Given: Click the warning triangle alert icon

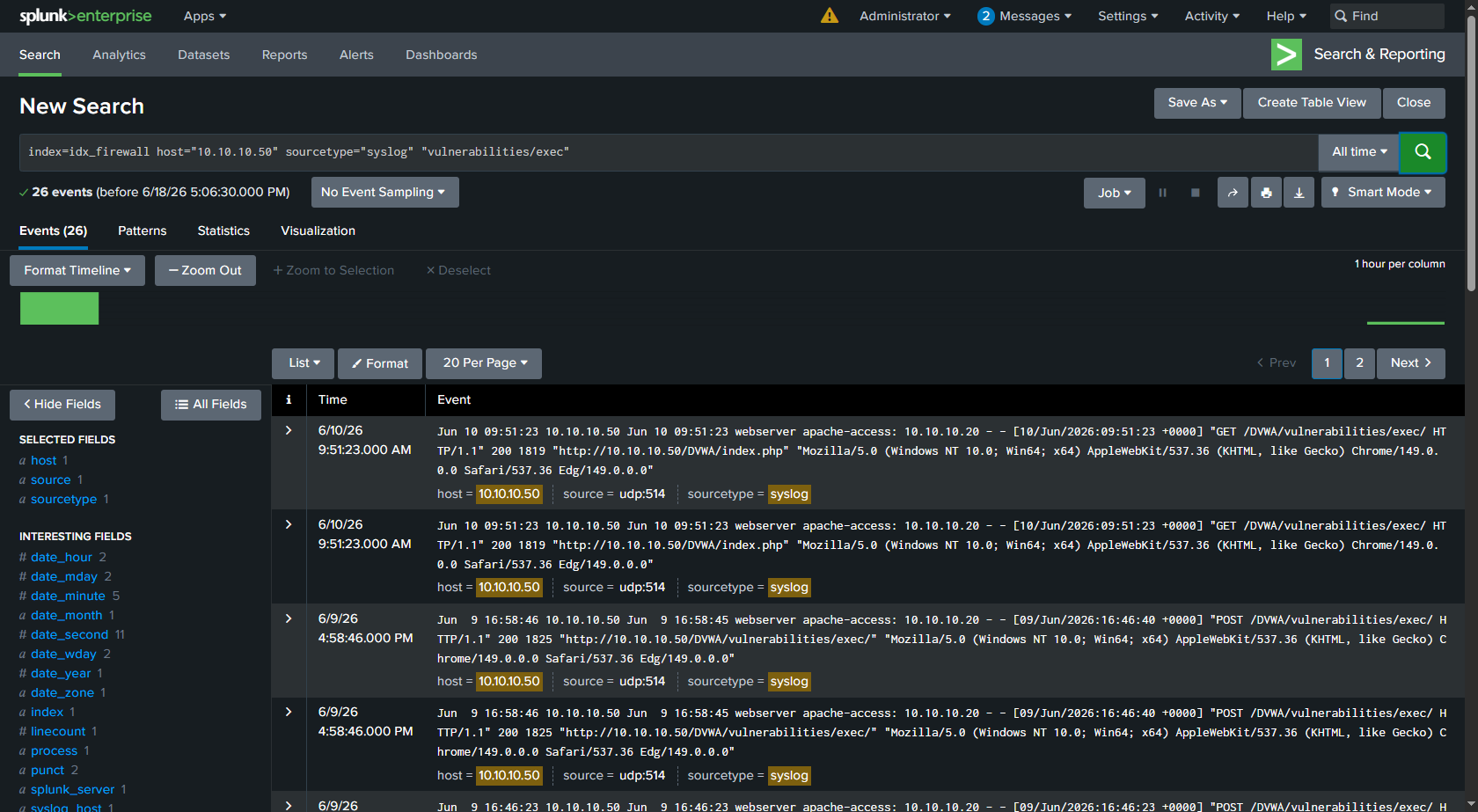Looking at the screenshot, I should point(829,16).
